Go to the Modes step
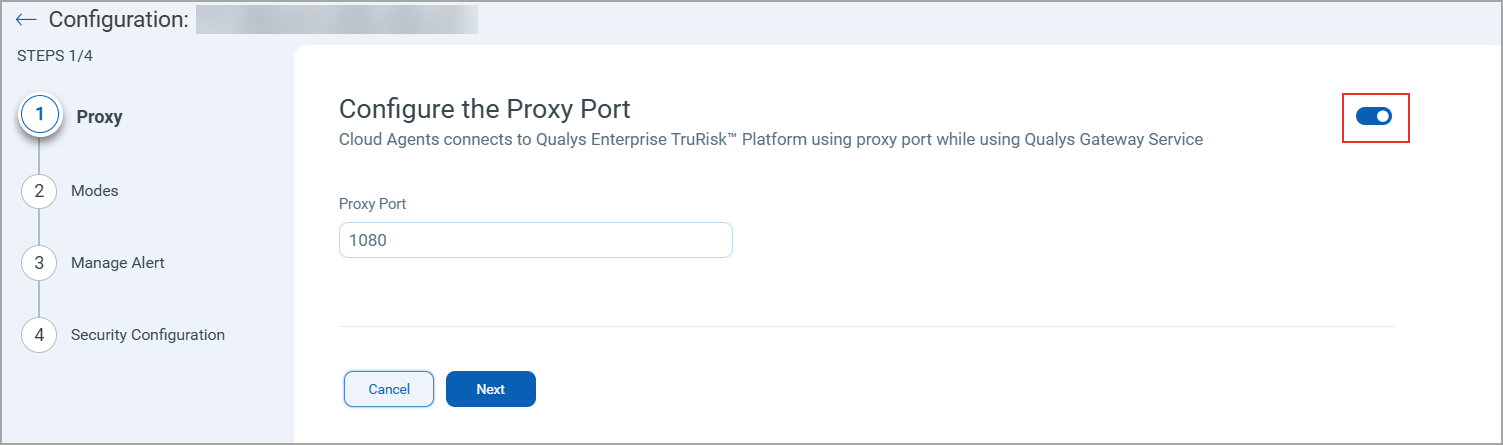The width and height of the screenshot is (1503, 445). coord(95,191)
